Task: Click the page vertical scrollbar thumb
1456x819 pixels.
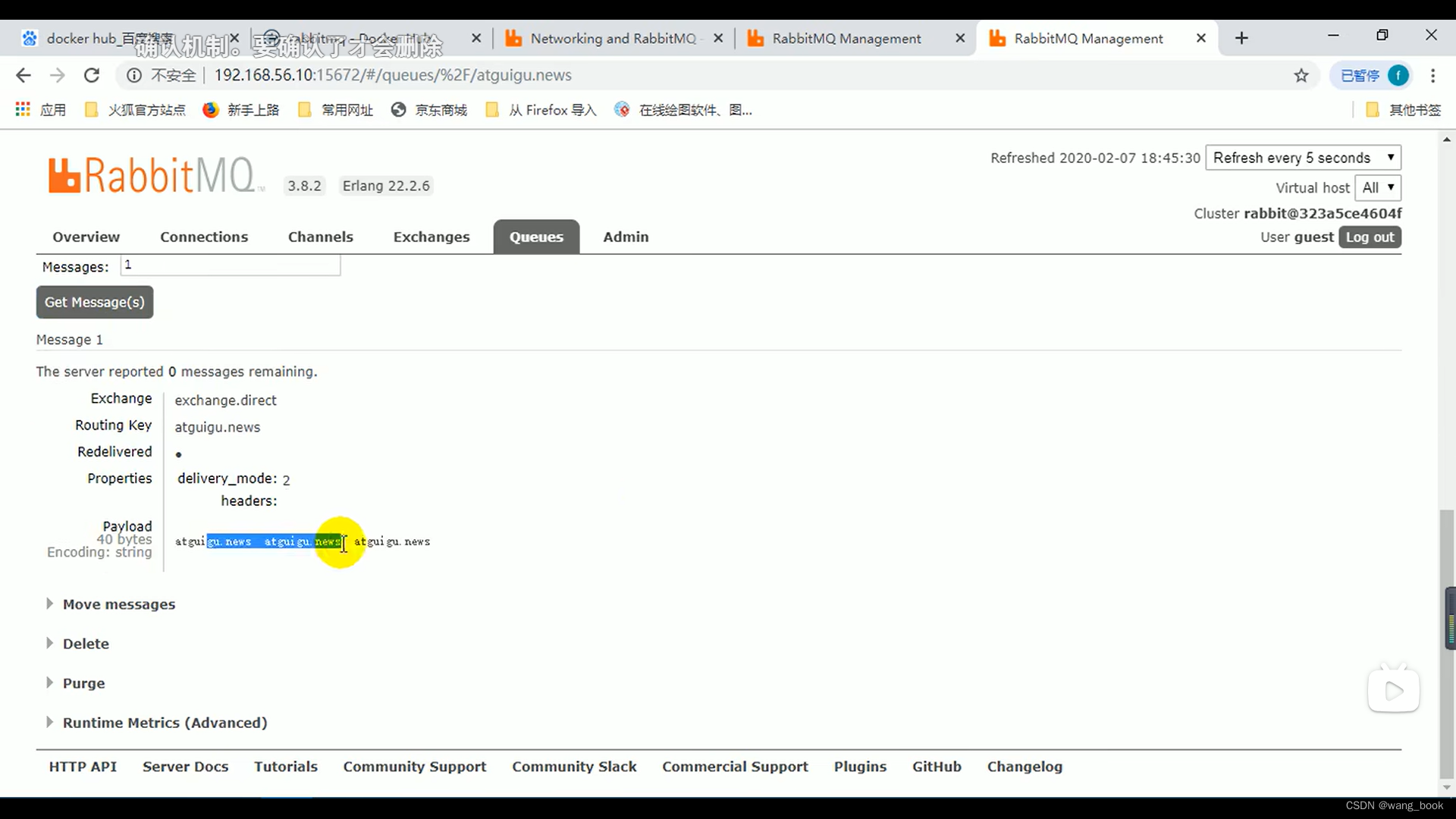Action: pos(1447,645)
